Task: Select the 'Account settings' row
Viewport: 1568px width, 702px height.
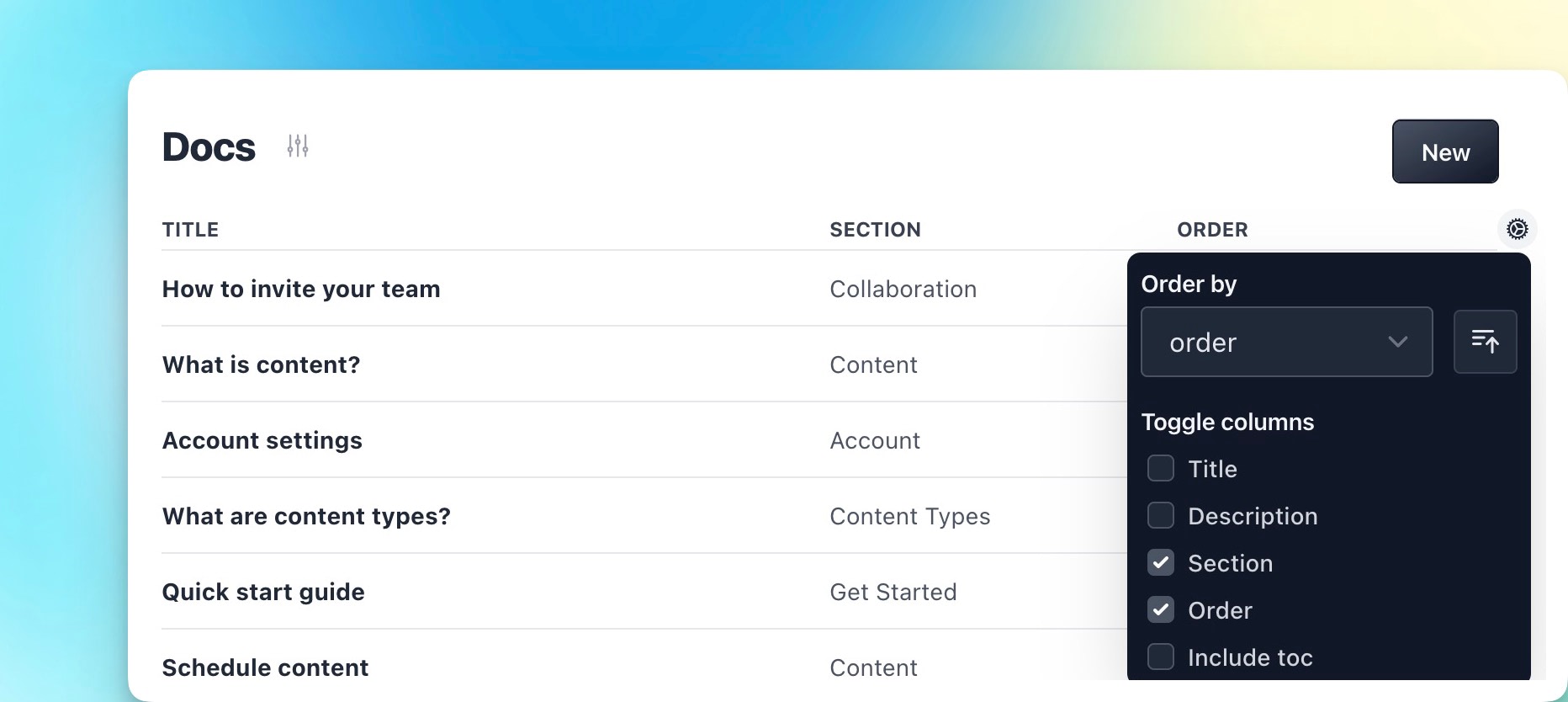Action: coord(262,440)
